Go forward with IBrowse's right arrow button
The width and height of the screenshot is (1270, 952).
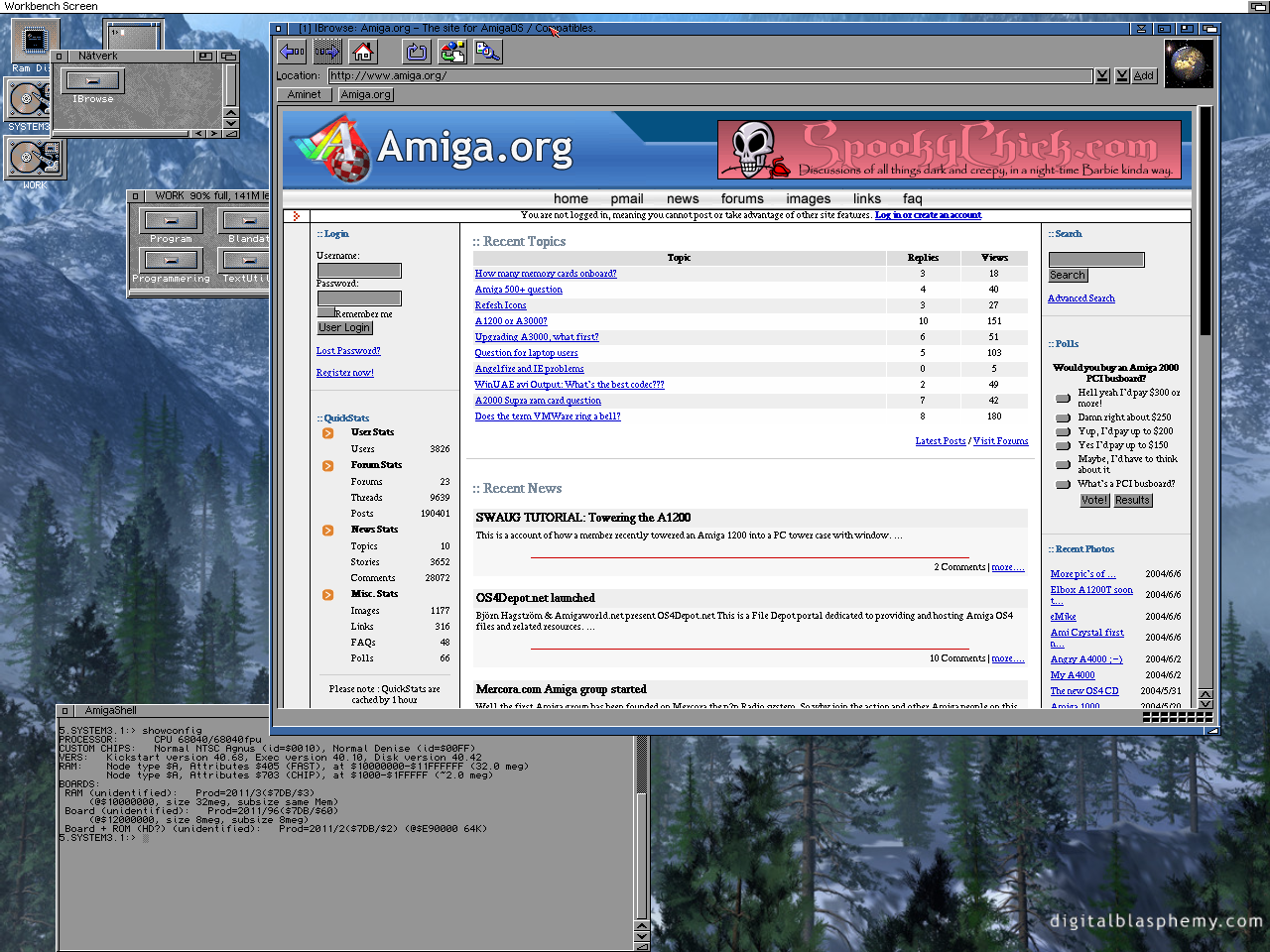coord(327,52)
